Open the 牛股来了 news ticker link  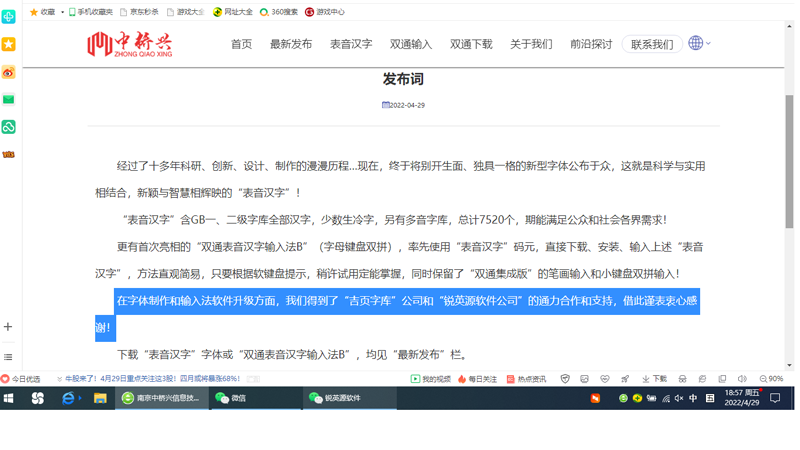point(152,379)
